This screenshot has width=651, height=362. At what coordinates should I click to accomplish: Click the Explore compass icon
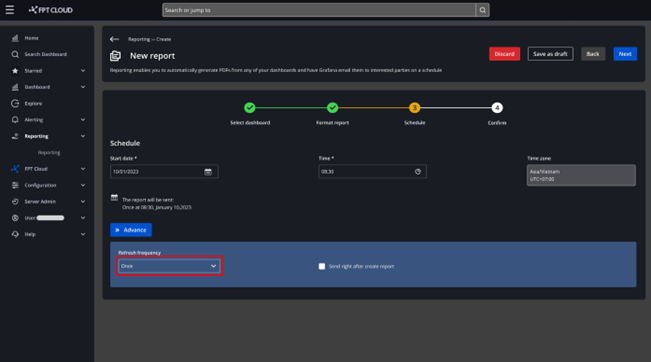click(x=15, y=103)
